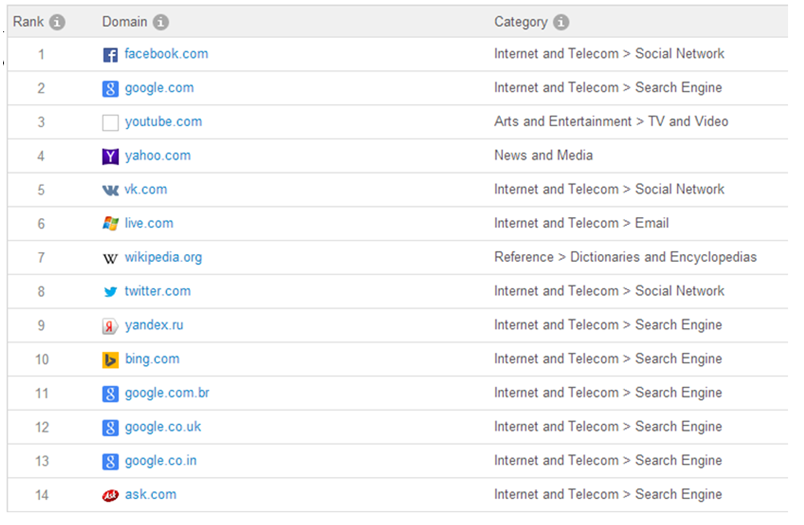
Task: Click the Ask.com red logo icon
Action: click(110, 495)
